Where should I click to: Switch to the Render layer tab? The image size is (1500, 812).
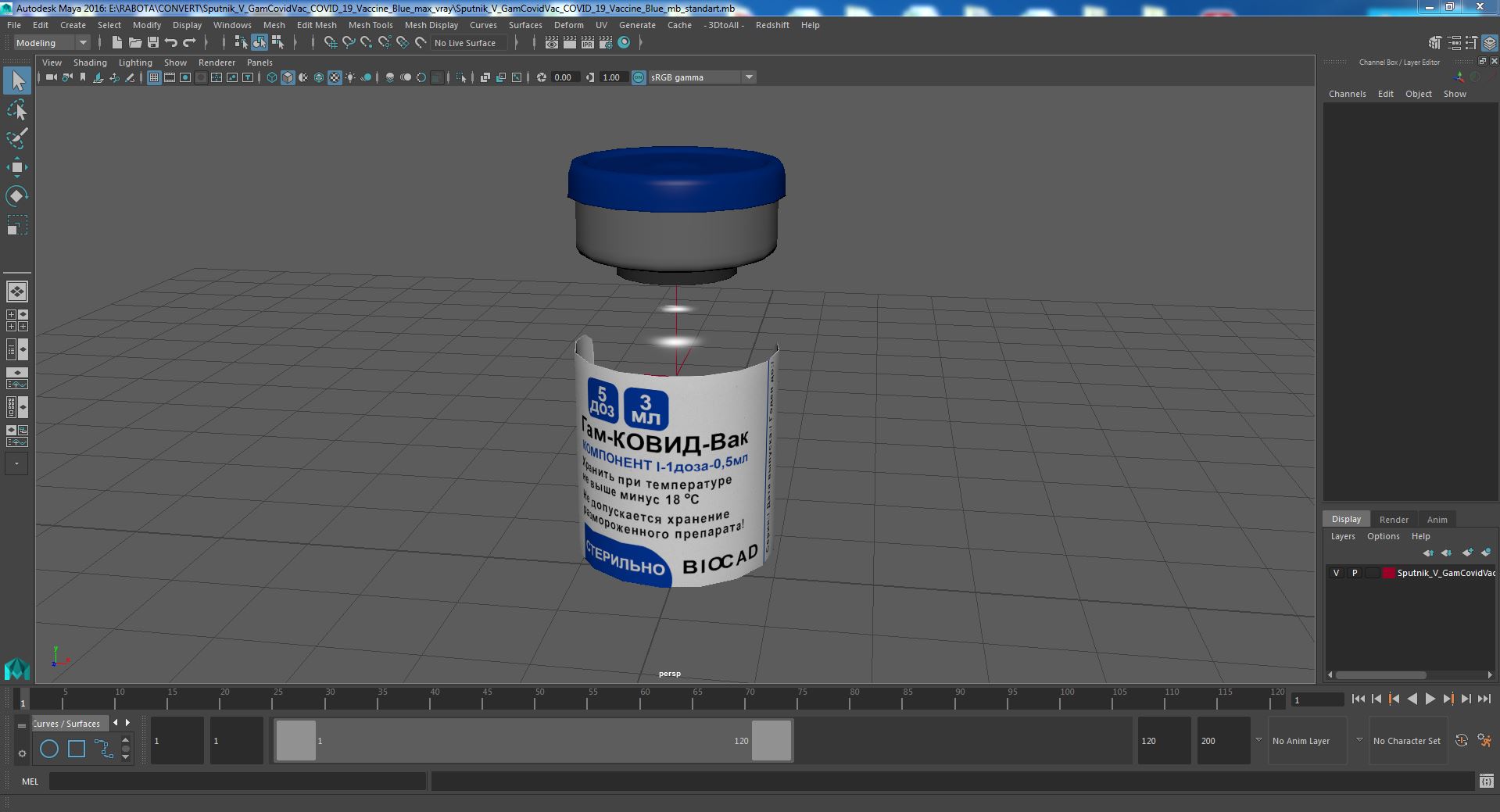(1394, 520)
